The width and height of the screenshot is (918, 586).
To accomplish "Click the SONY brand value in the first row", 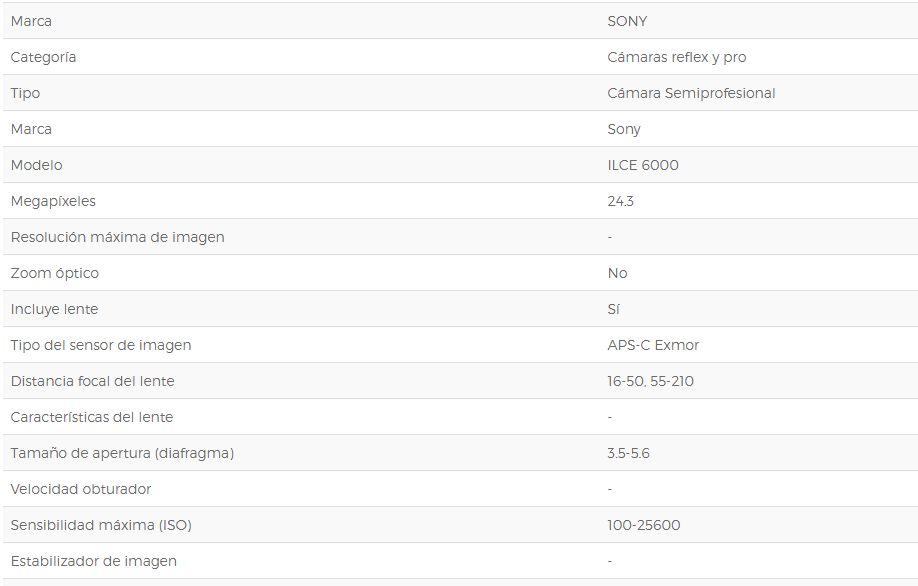I will coord(627,21).
